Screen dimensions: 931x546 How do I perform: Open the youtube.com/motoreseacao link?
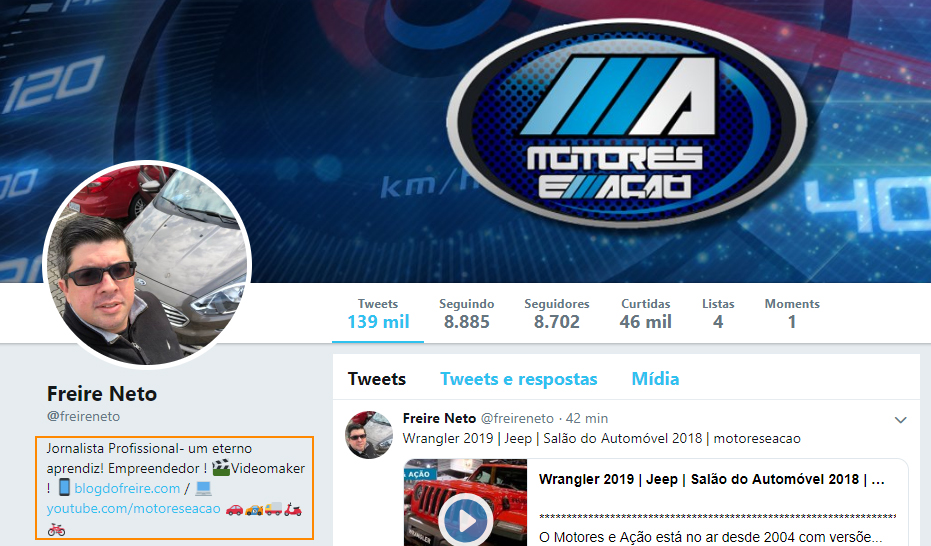coord(133,509)
